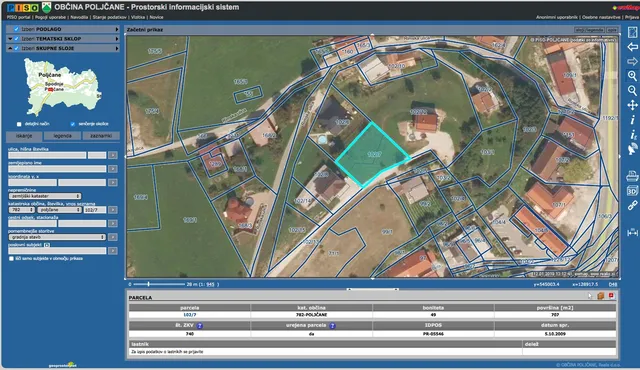Switch to the legenda tab
The image size is (640, 370).
62,136
